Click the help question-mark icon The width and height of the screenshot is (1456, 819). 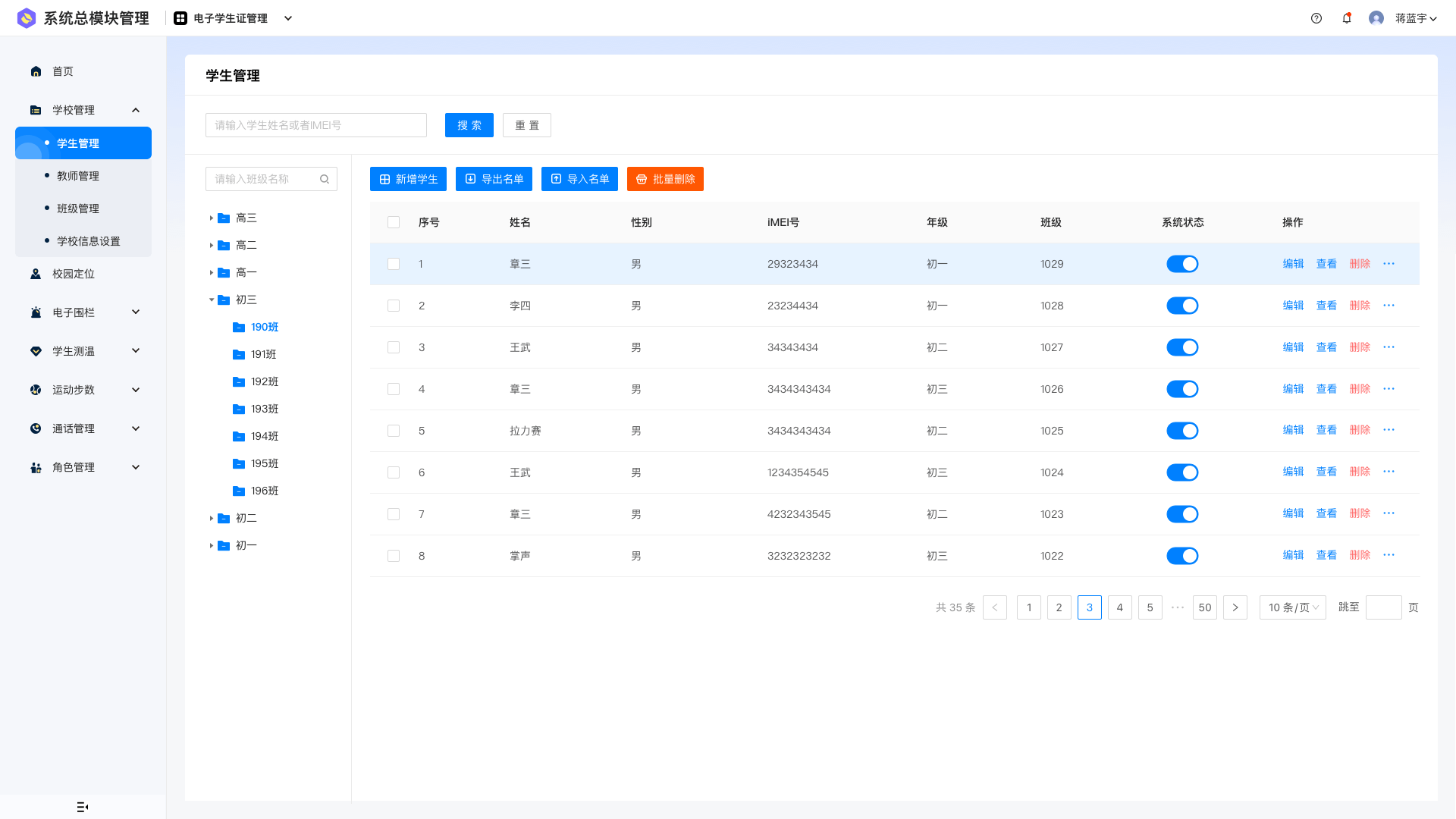click(1316, 18)
